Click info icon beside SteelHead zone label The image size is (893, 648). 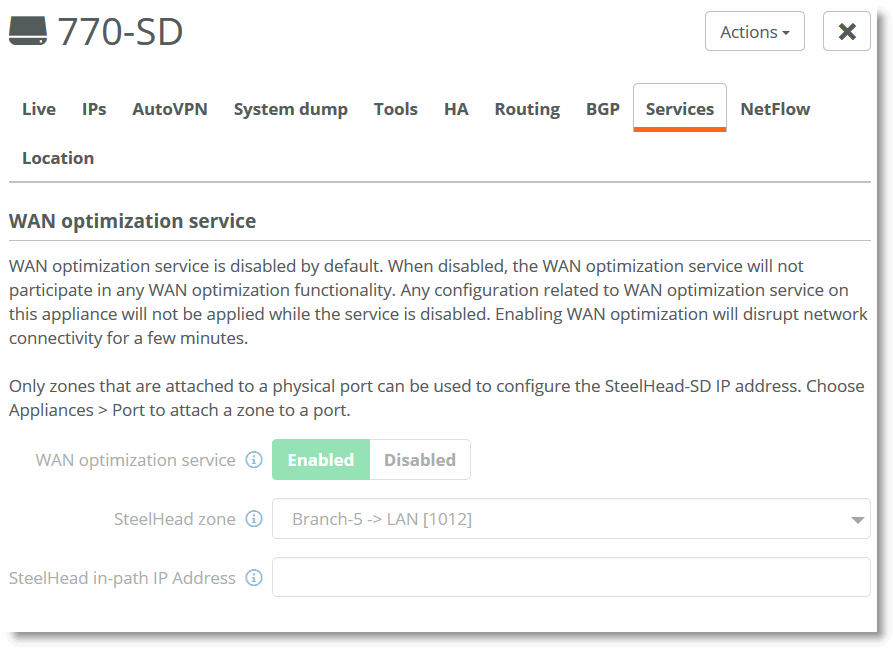(x=254, y=519)
